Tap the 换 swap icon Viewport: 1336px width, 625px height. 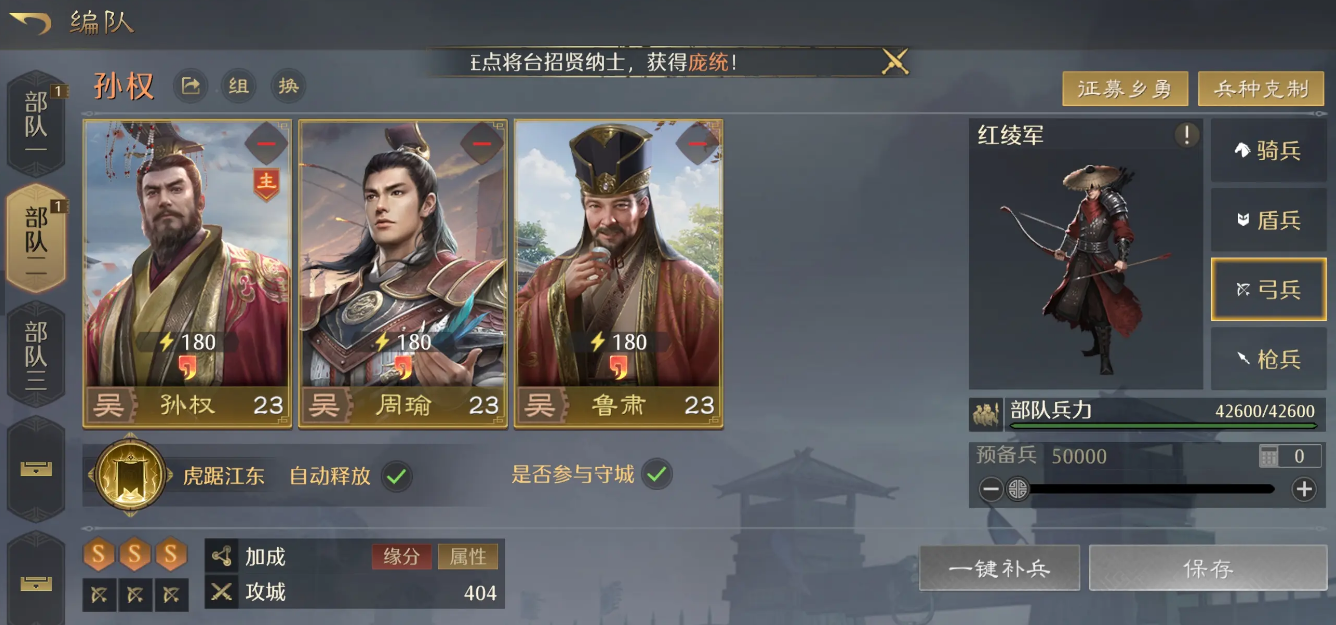(x=289, y=86)
